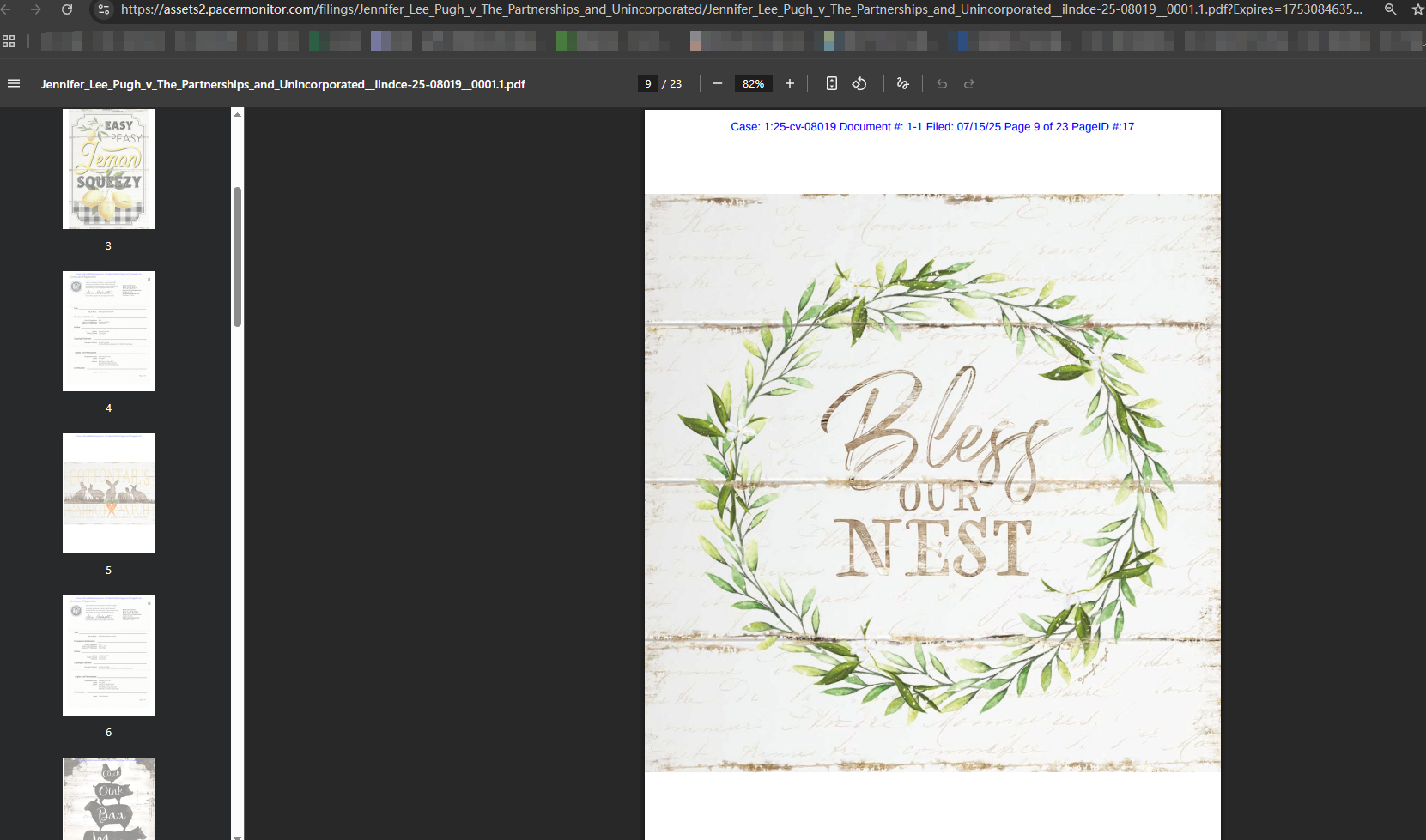Zoom in with the plus button
The height and width of the screenshot is (840, 1426).
[x=790, y=83]
